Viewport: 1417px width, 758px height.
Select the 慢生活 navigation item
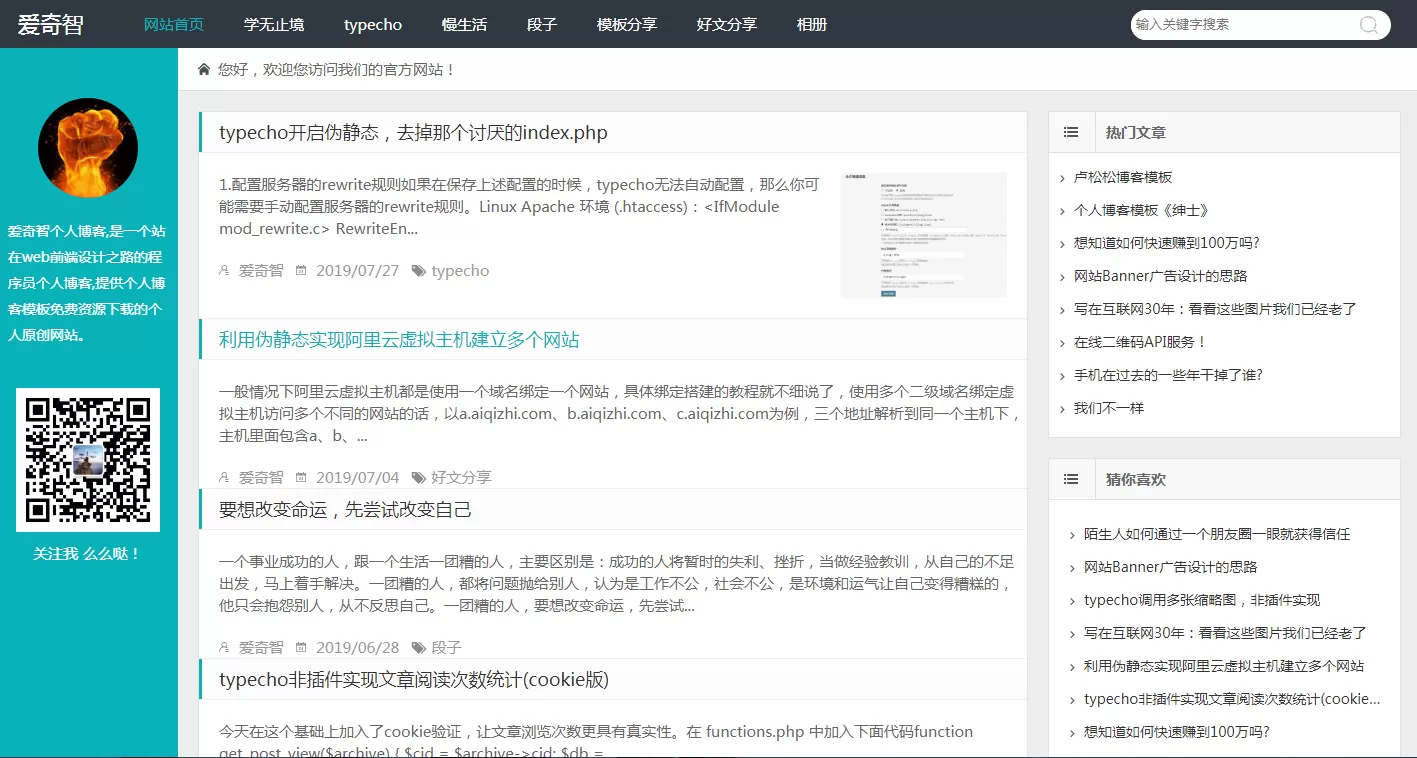(x=464, y=24)
